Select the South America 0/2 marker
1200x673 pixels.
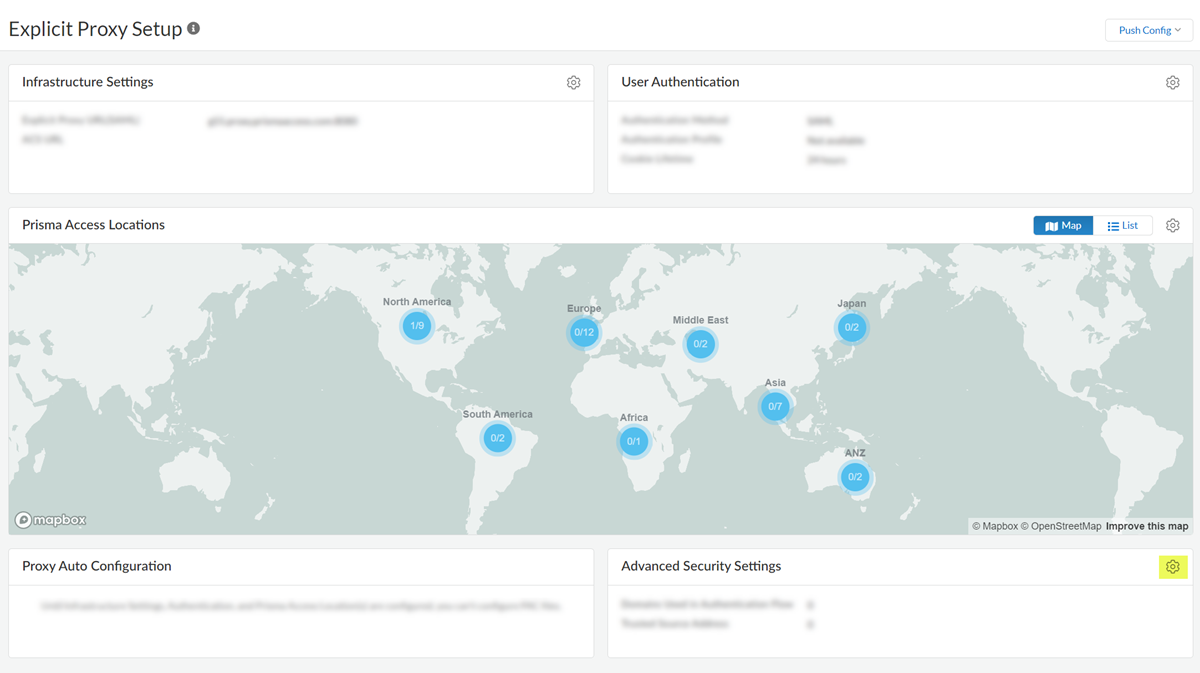click(497, 438)
